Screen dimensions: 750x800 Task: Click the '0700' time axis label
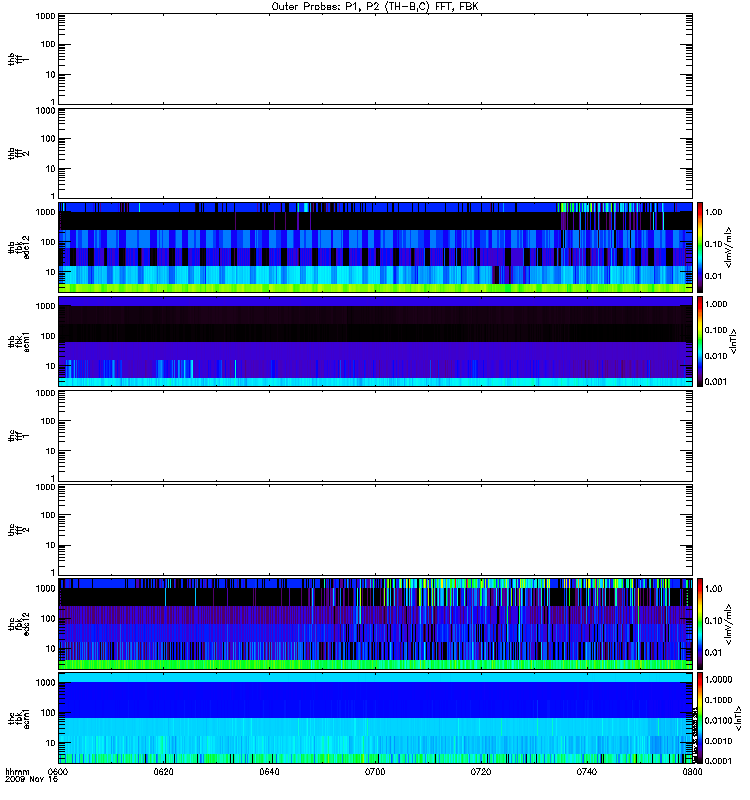tap(375, 772)
